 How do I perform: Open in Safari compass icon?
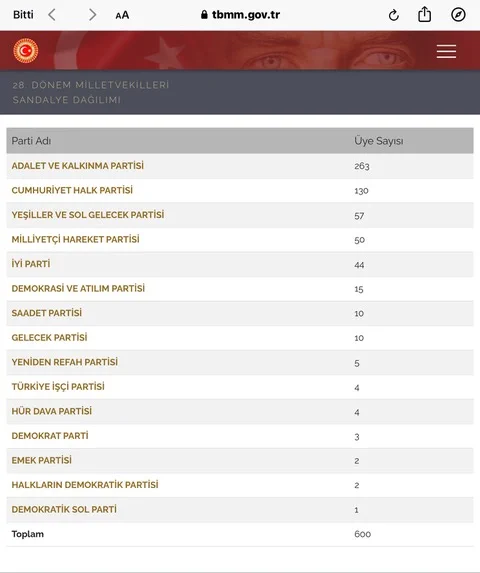[x=458, y=15]
